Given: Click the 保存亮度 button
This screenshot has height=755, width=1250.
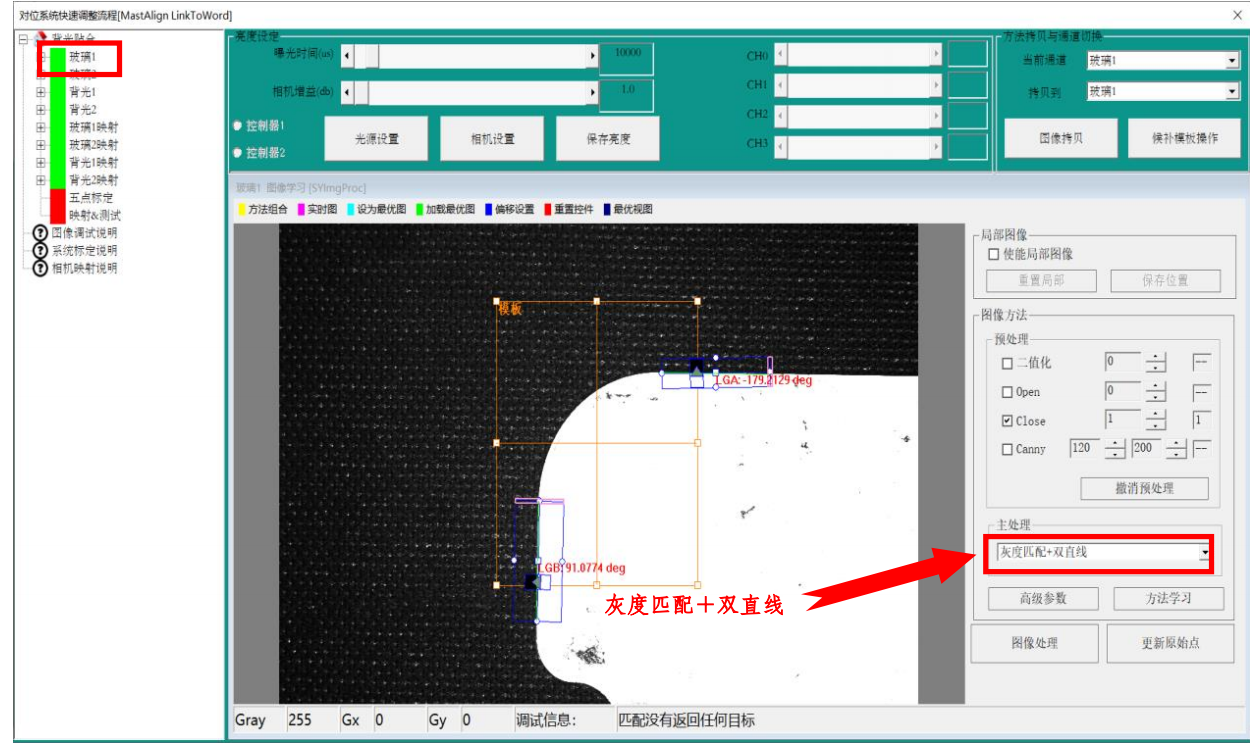Looking at the screenshot, I should click(x=608, y=139).
